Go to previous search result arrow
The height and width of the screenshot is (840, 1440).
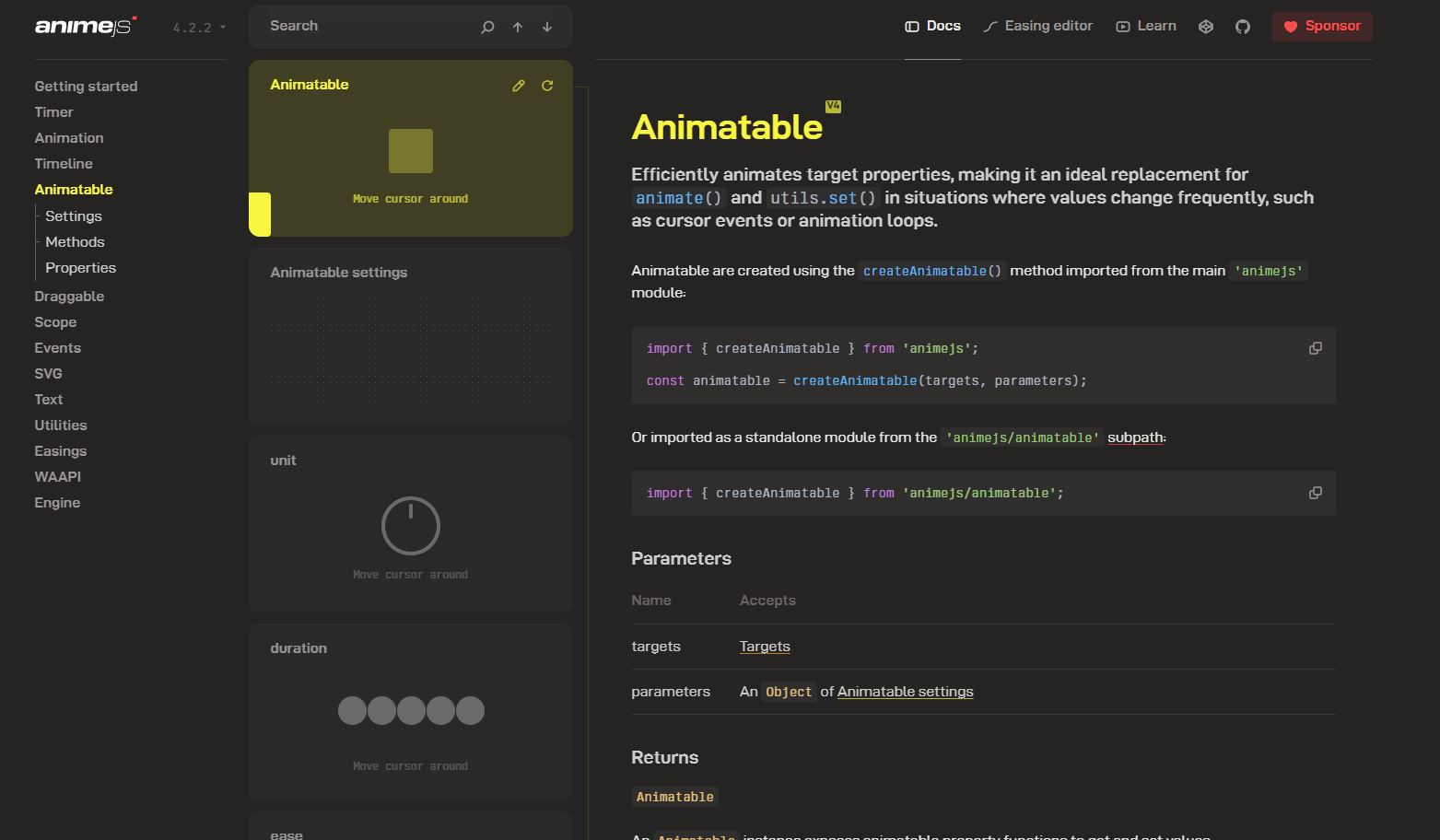click(x=518, y=27)
